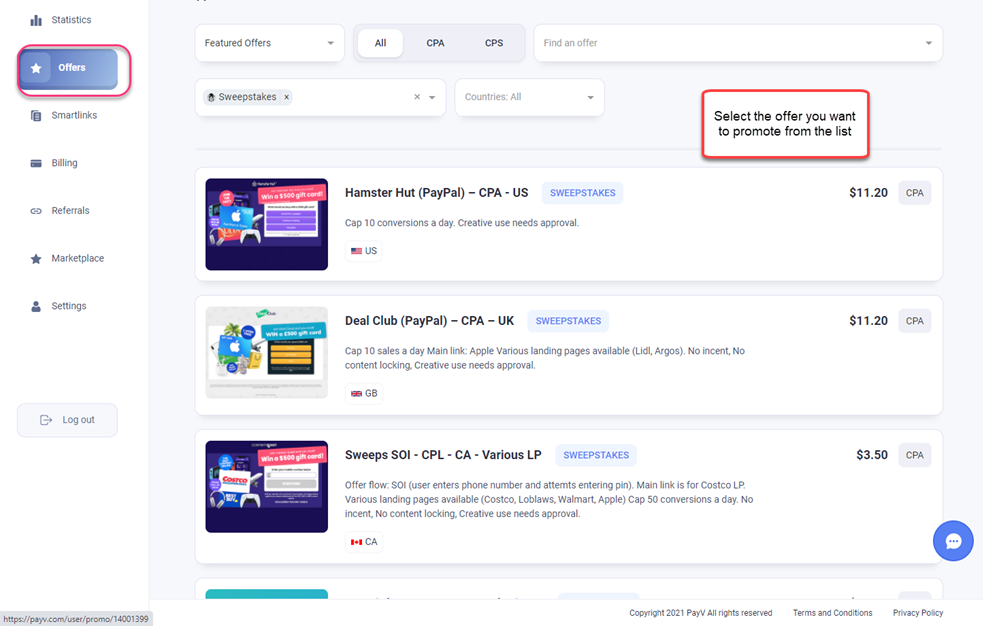Viewport: 983px width, 626px height.
Task: Click the Referrals link icon
Action: click(36, 211)
